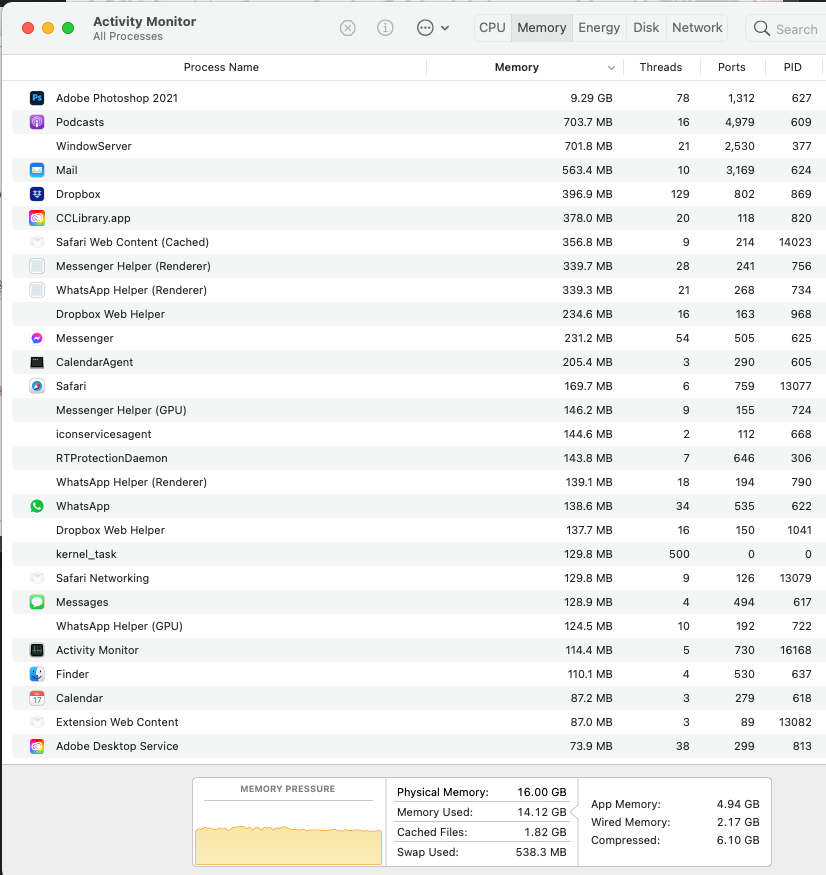Click the CCLibrary.app icon
The image size is (826, 875).
tap(37, 218)
